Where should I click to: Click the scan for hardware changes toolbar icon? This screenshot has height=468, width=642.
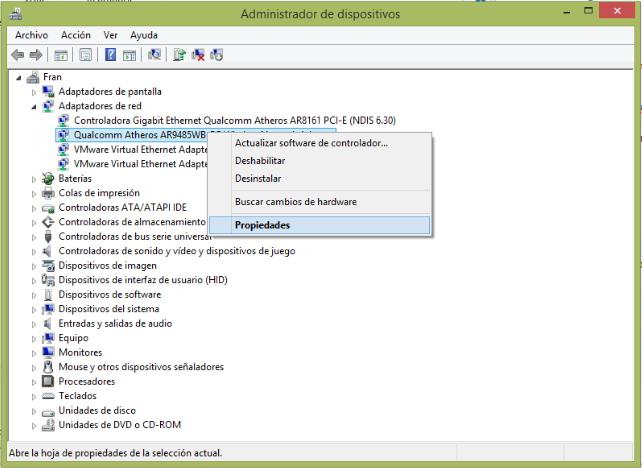point(154,54)
